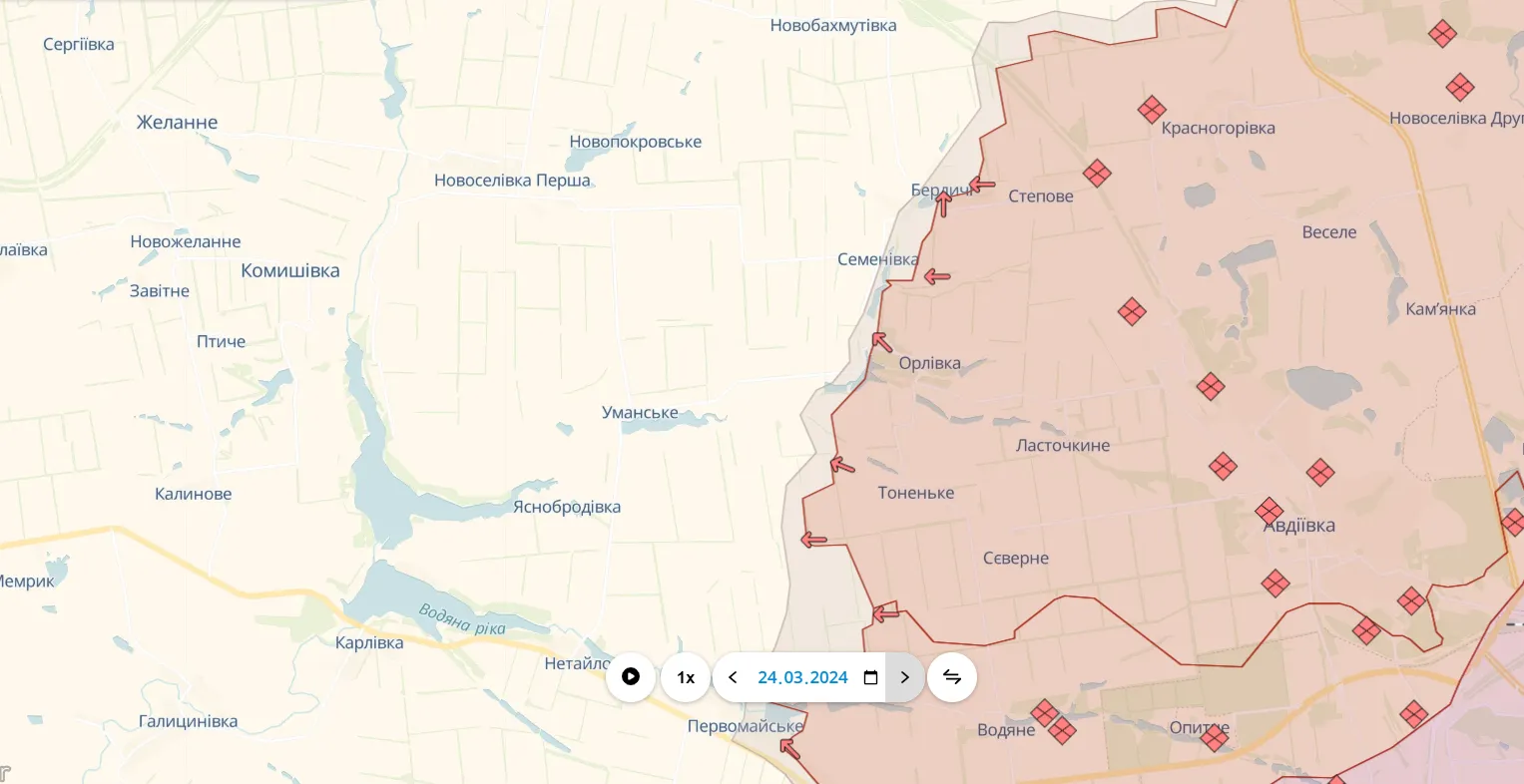Select attack arrow northwest of Орлівка

[x=881, y=342]
